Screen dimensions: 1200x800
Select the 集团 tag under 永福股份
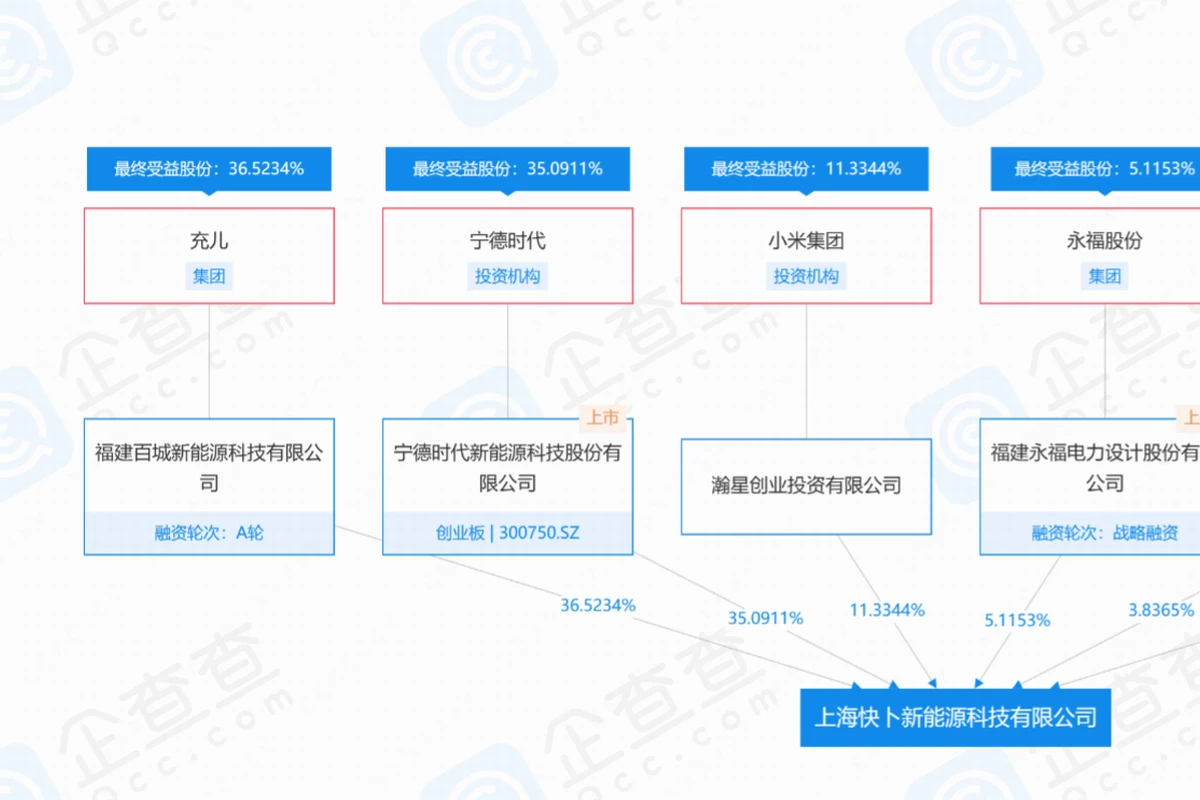pyautogui.click(x=1105, y=276)
